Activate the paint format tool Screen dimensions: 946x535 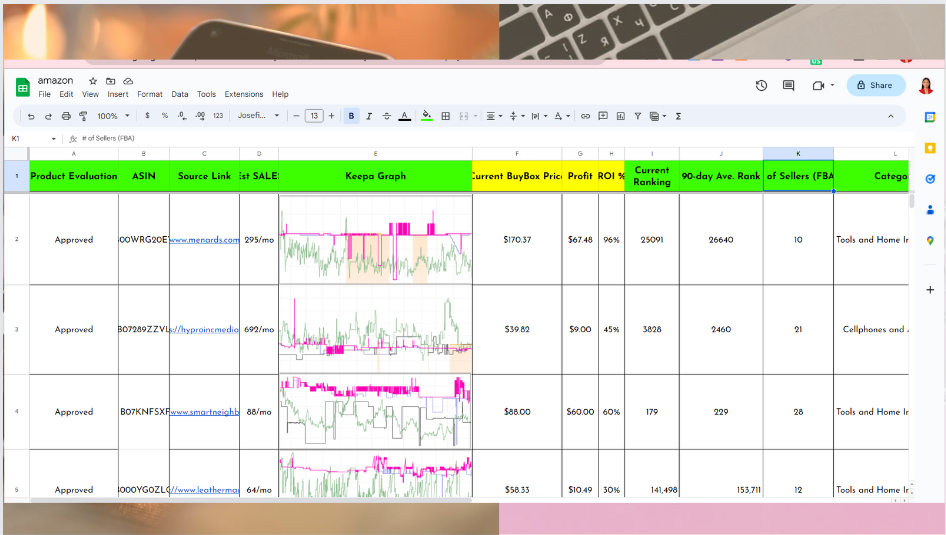(83, 116)
